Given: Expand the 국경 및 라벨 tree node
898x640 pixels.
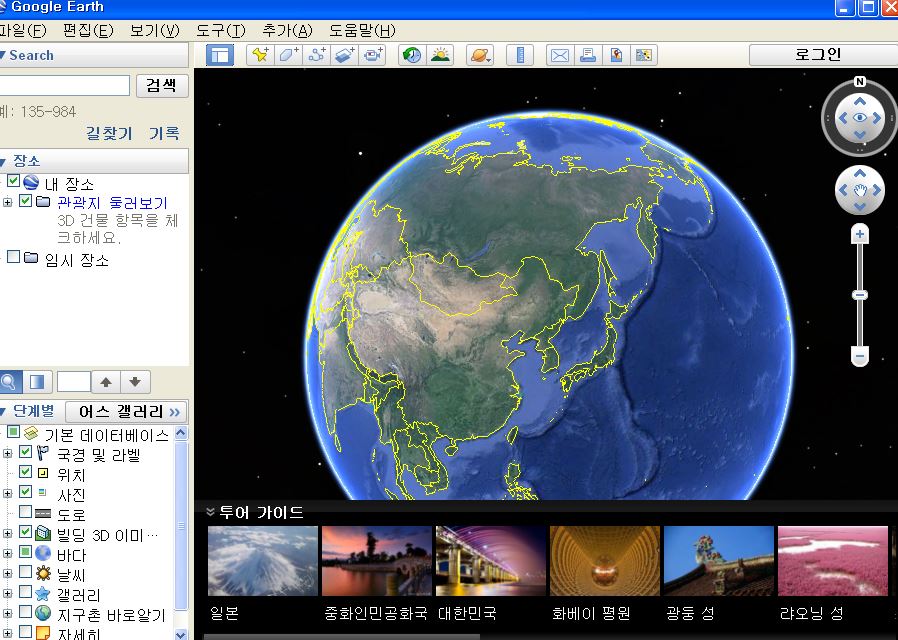Looking at the screenshot, I should click(x=7, y=454).
